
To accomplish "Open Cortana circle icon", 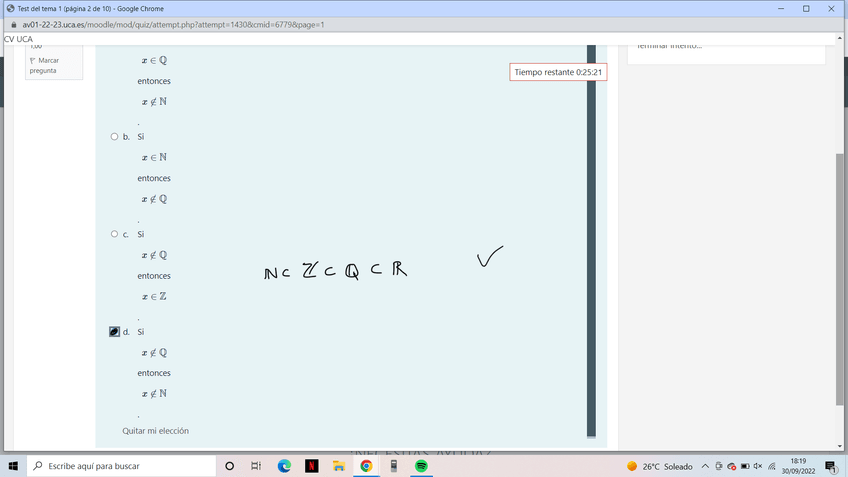I will [229, 466].
